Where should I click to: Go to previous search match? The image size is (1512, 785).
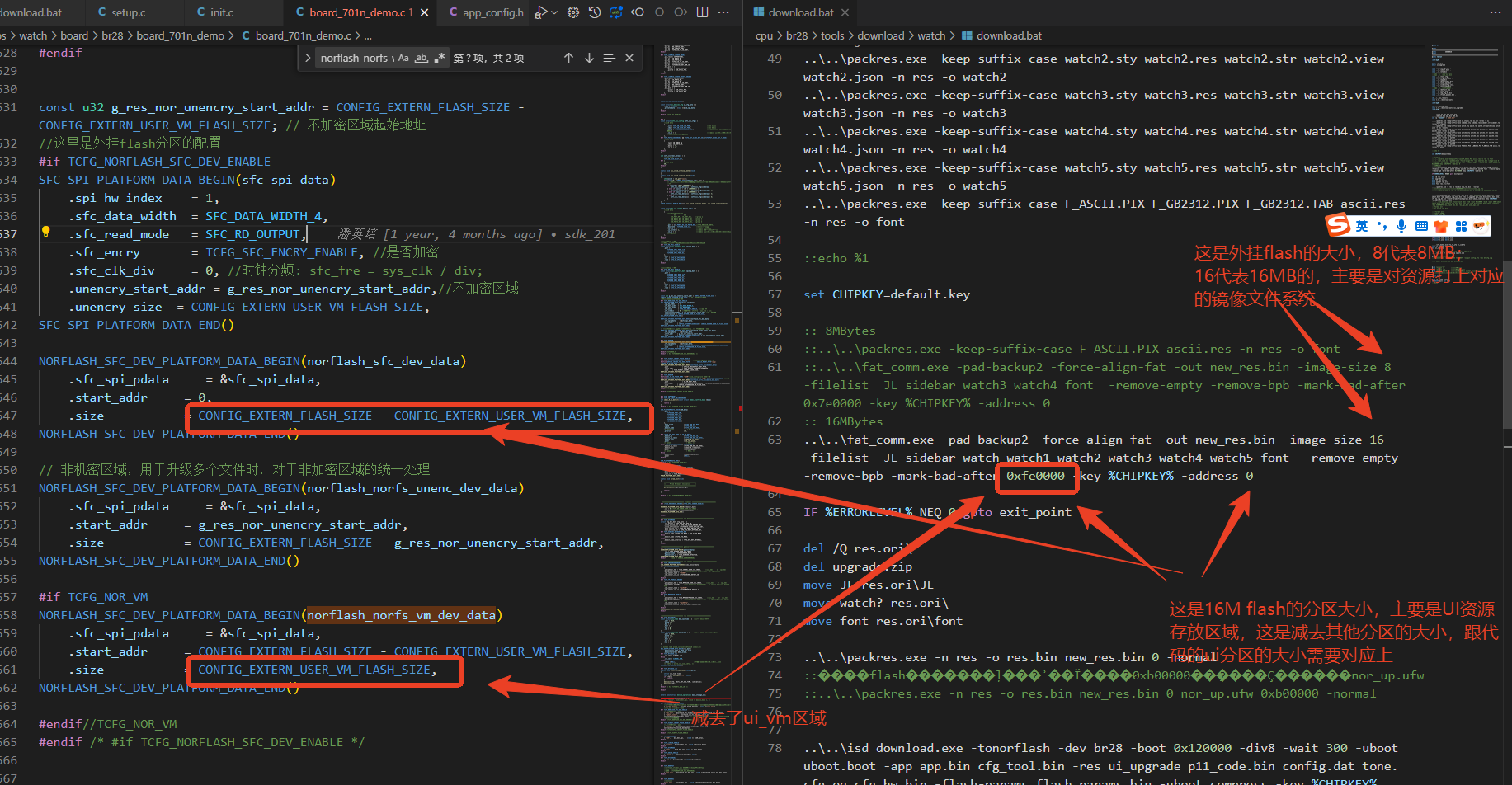(568, 58)
